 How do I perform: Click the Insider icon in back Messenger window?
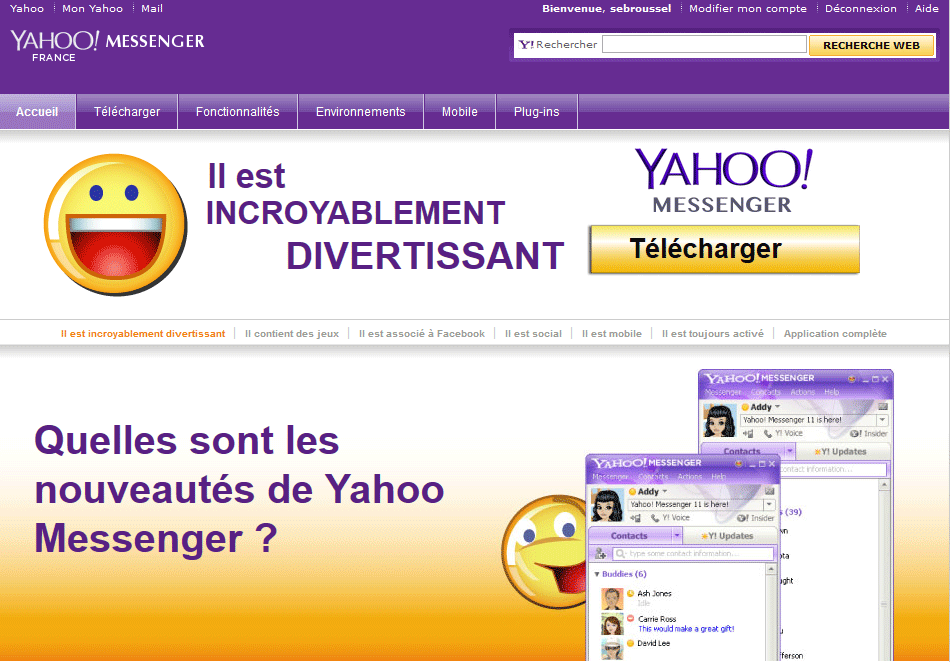pyautogui.click(x=855, y=434)
